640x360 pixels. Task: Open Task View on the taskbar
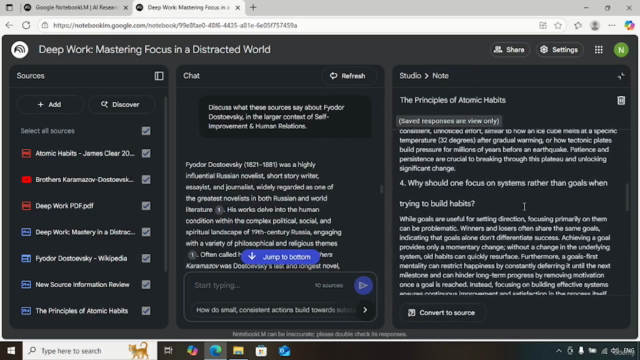168,351
